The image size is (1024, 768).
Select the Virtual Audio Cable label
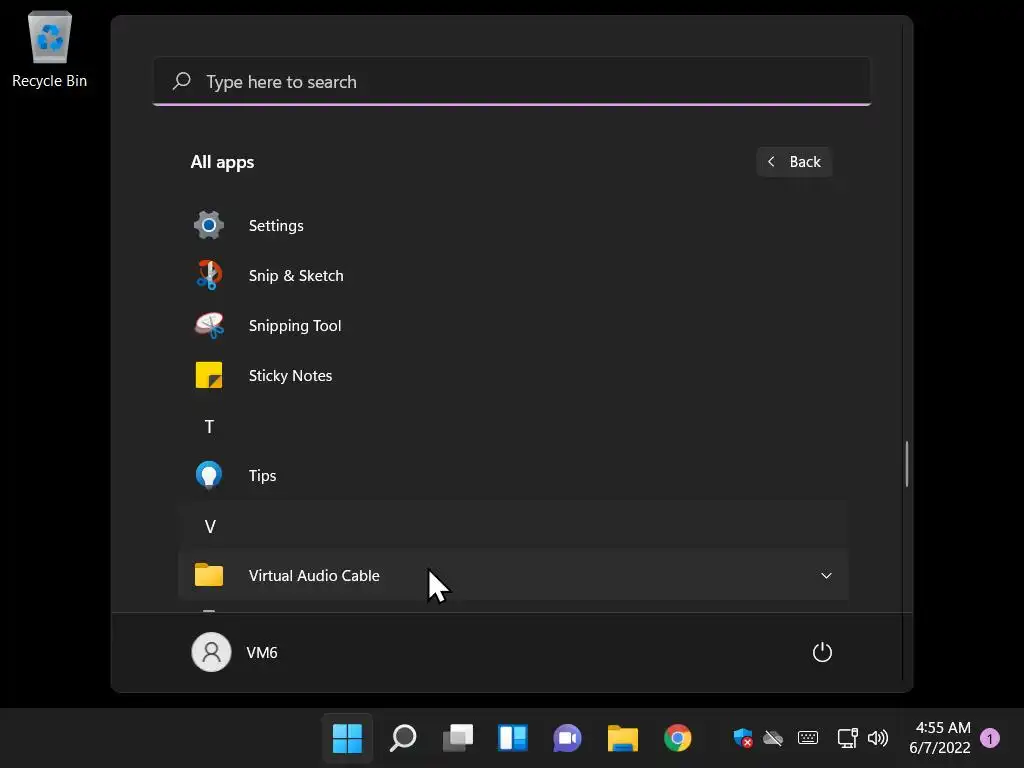pos(314,575)
